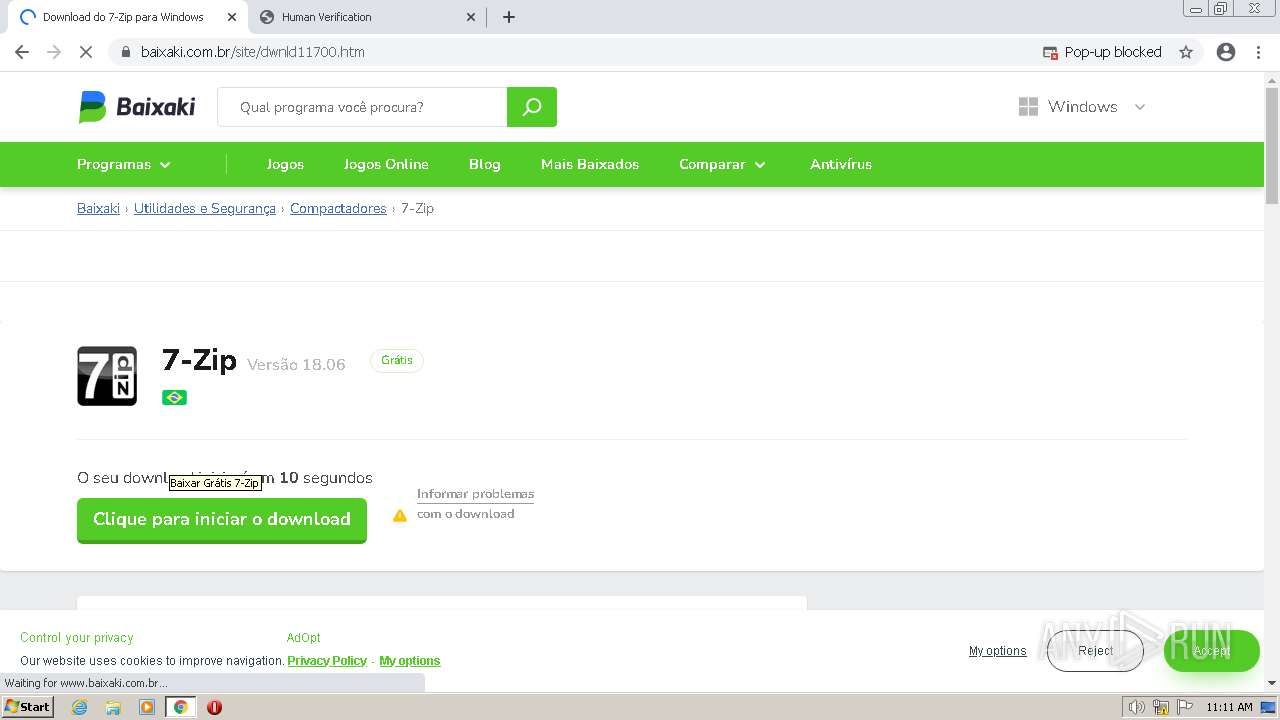Click the address bar URL
Viewport: 1280px width, 720px height.
(x=252, y=52)
